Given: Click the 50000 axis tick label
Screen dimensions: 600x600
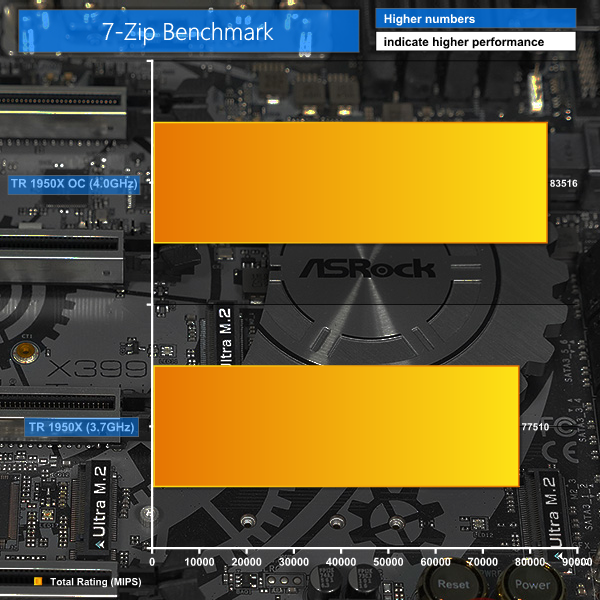Looking at the screenshot, I should coord(388,562).
